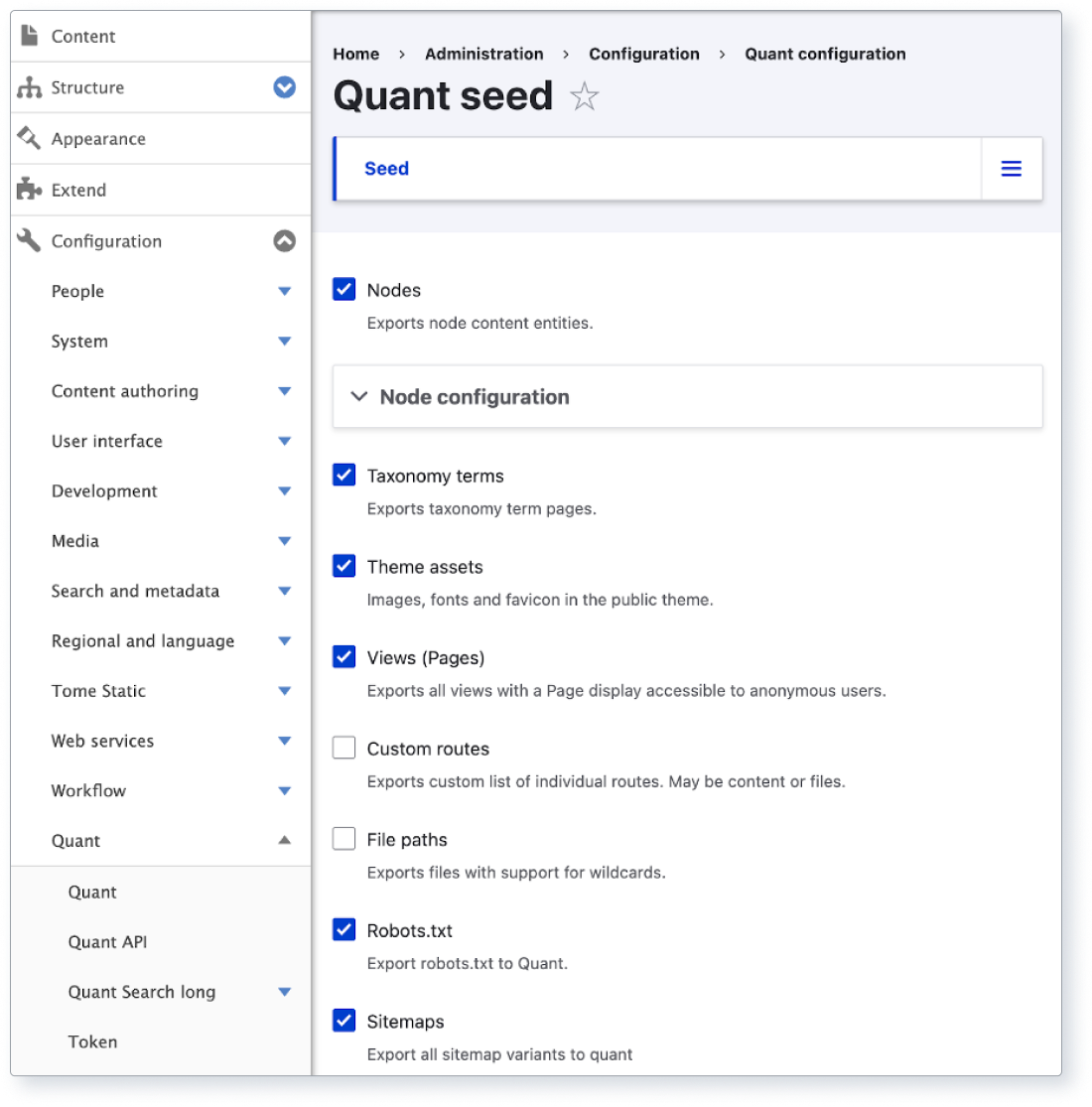Click the Content page icon

(x=28, y=36)
